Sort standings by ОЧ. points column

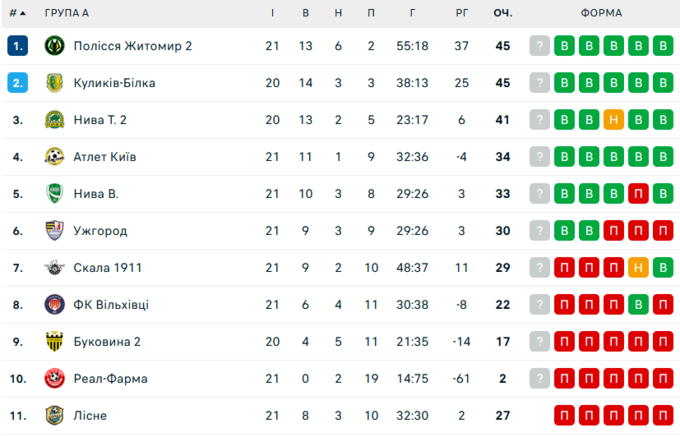(x=503, y=13)
